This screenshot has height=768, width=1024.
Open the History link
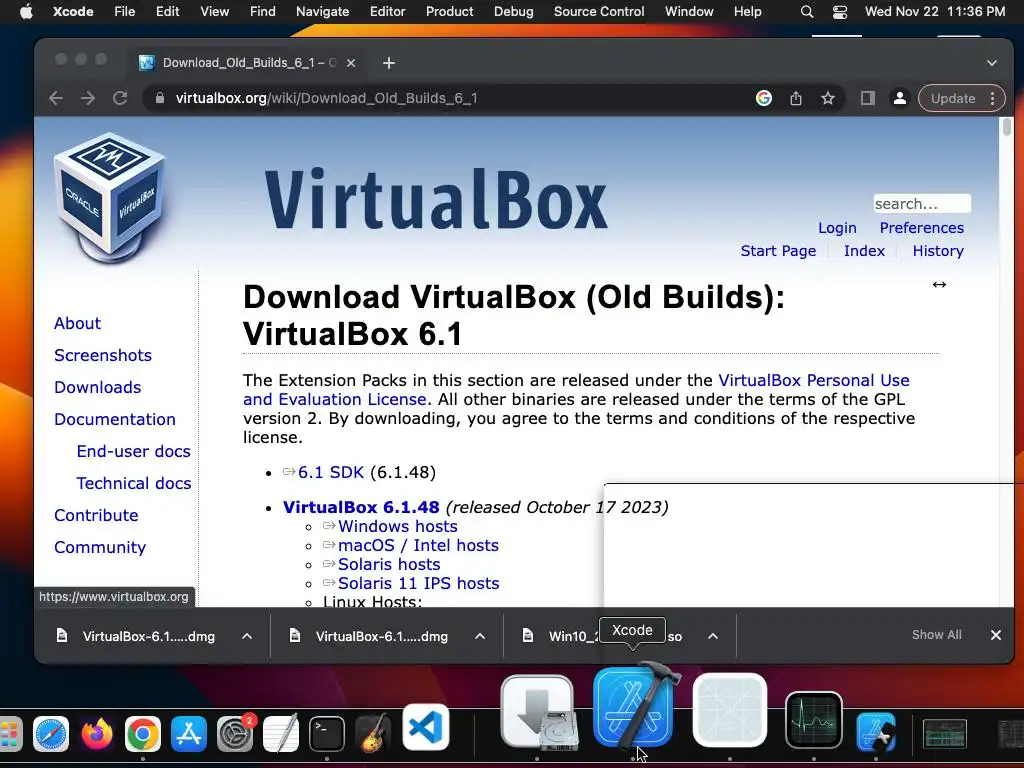tap(938, 251)
